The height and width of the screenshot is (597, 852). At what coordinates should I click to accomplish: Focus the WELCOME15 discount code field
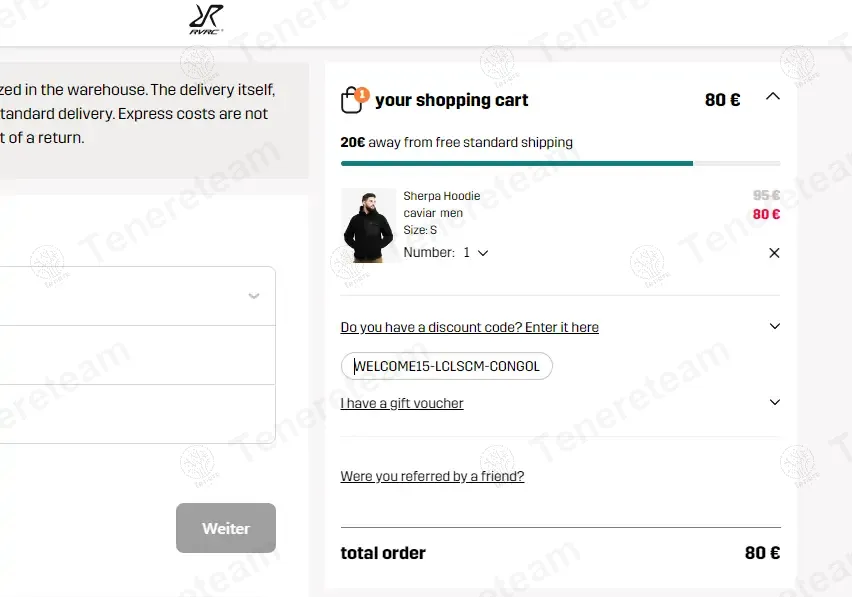447,366
